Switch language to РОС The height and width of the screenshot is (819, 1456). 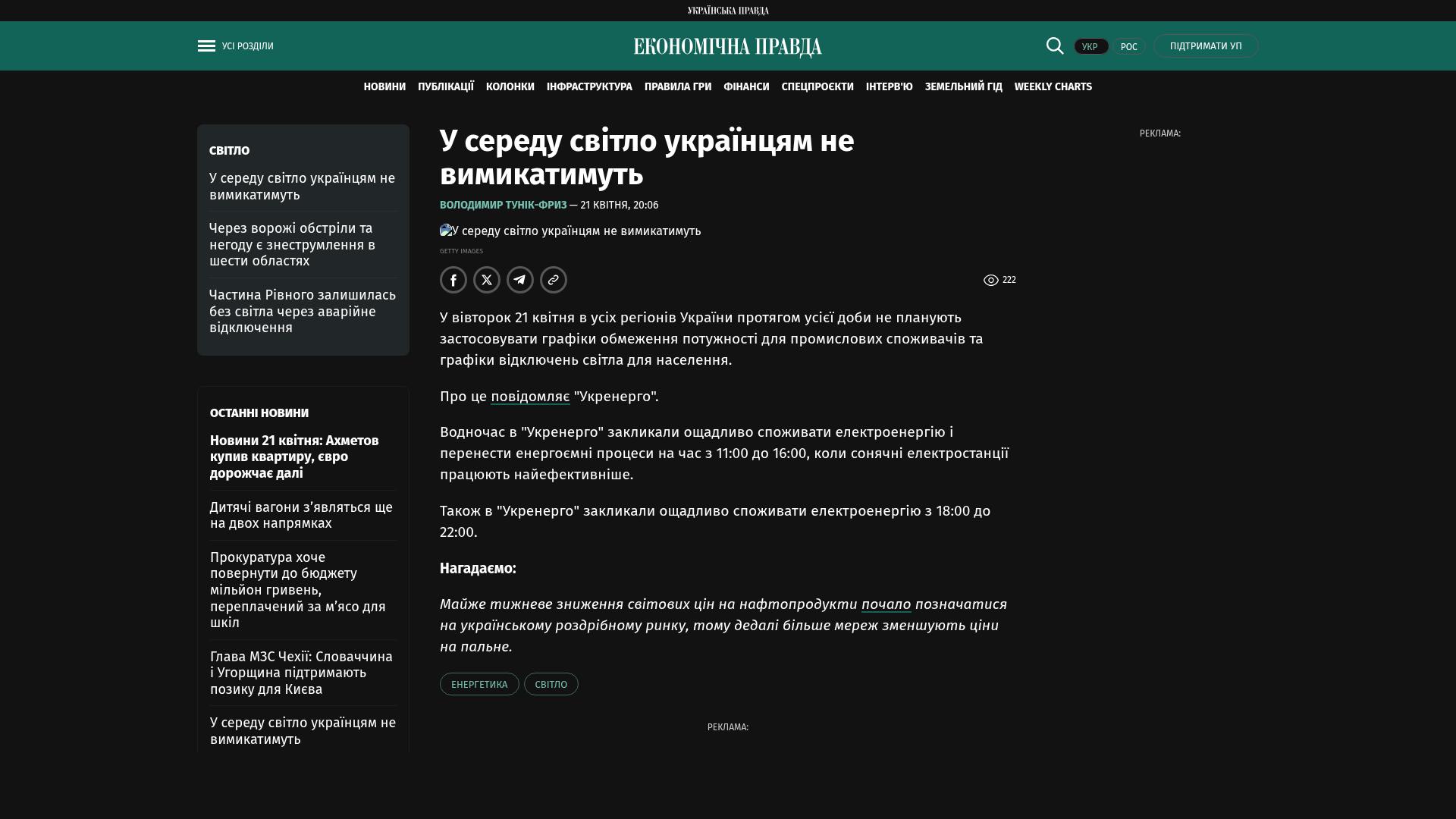(1128, 47)
